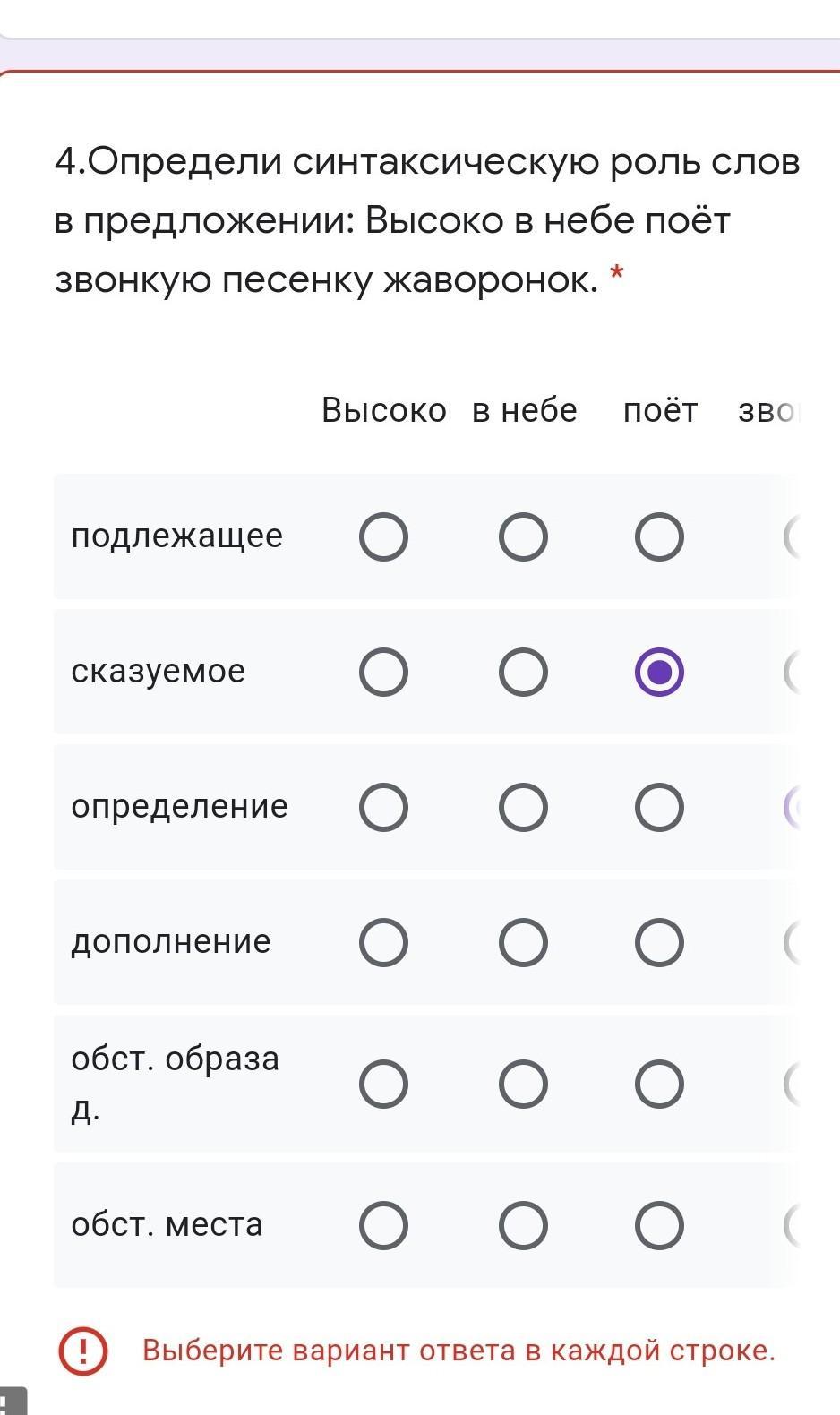Image resolution: width=840 pixels, height=1415 pixels.
Task: Choose обст. образа д. for в небе
Action: [x=523, y=1085]
